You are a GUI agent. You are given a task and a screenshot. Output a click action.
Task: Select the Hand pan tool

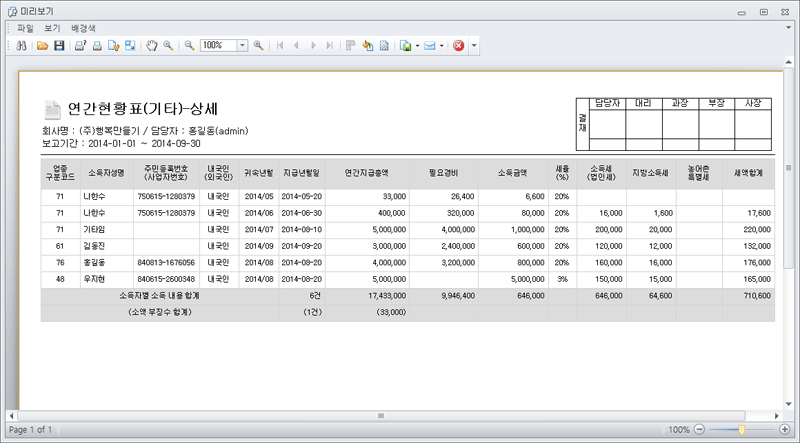(x=151, y=46)
